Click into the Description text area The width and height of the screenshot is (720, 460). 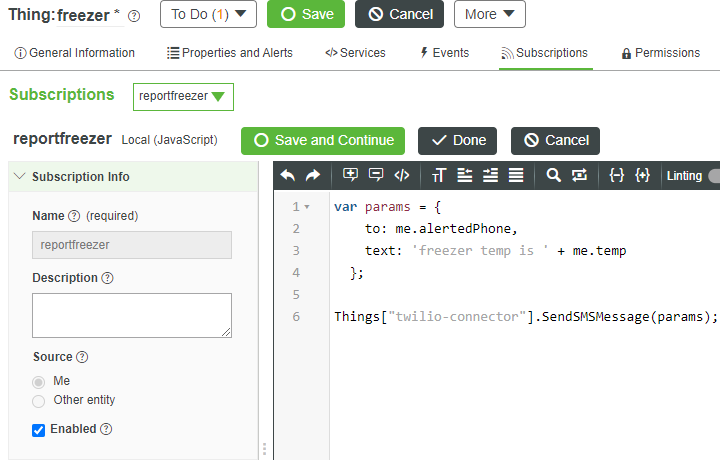(132, 315)
